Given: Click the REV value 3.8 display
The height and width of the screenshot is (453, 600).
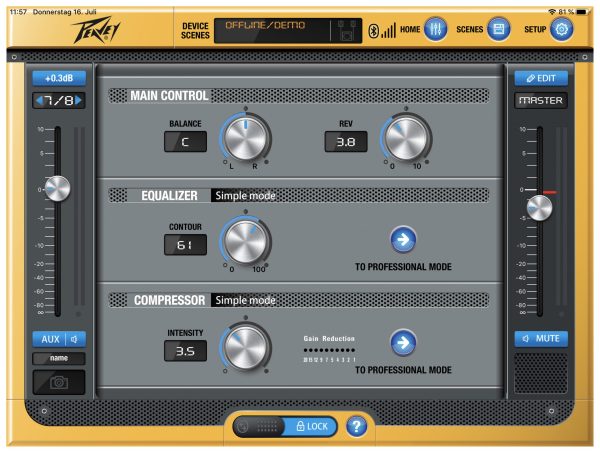Looking at the screenshot, I should [346, 142].
